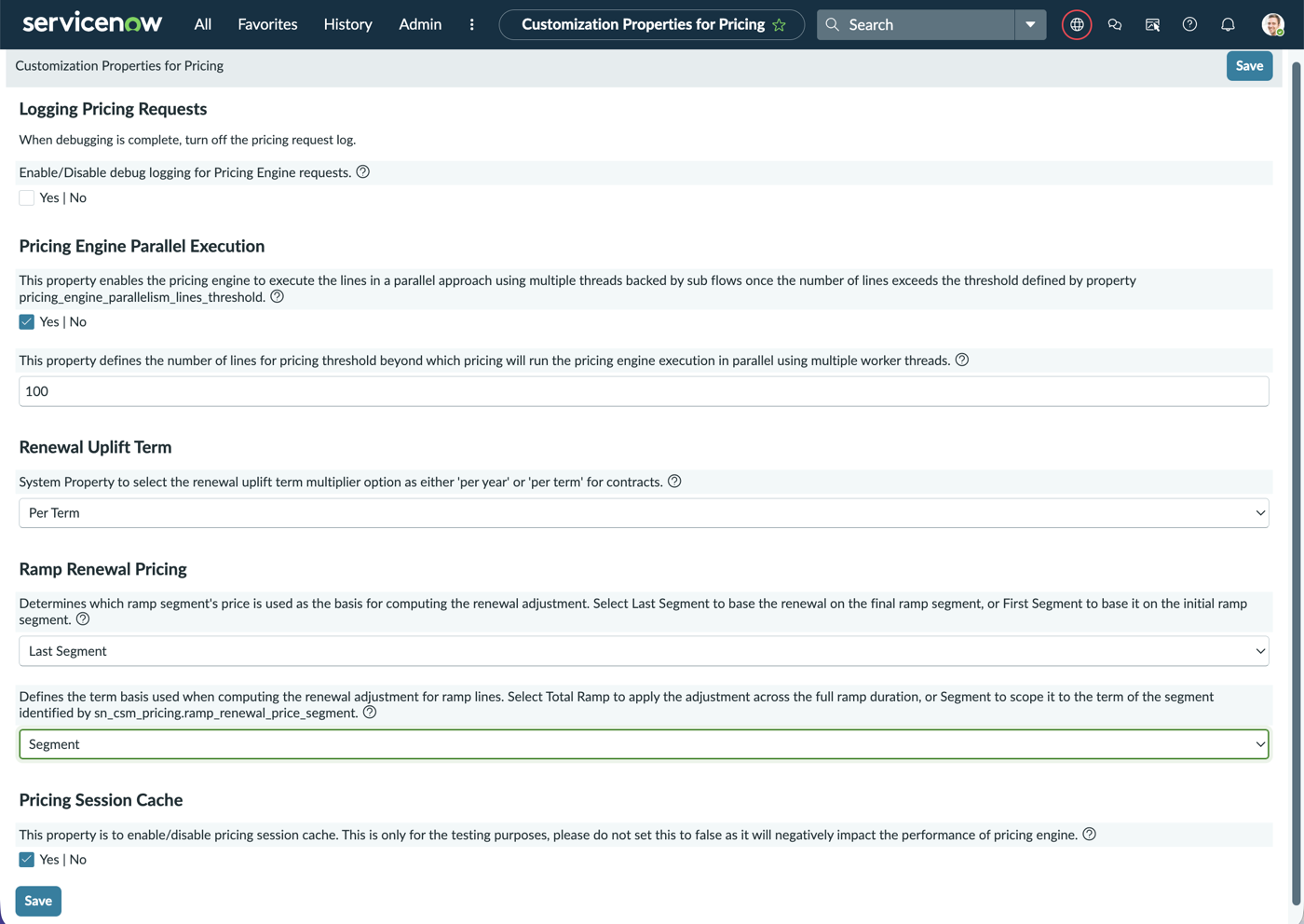
Task: Click the Customization Properties for Pricing title pill
Action: coord(652,25)
